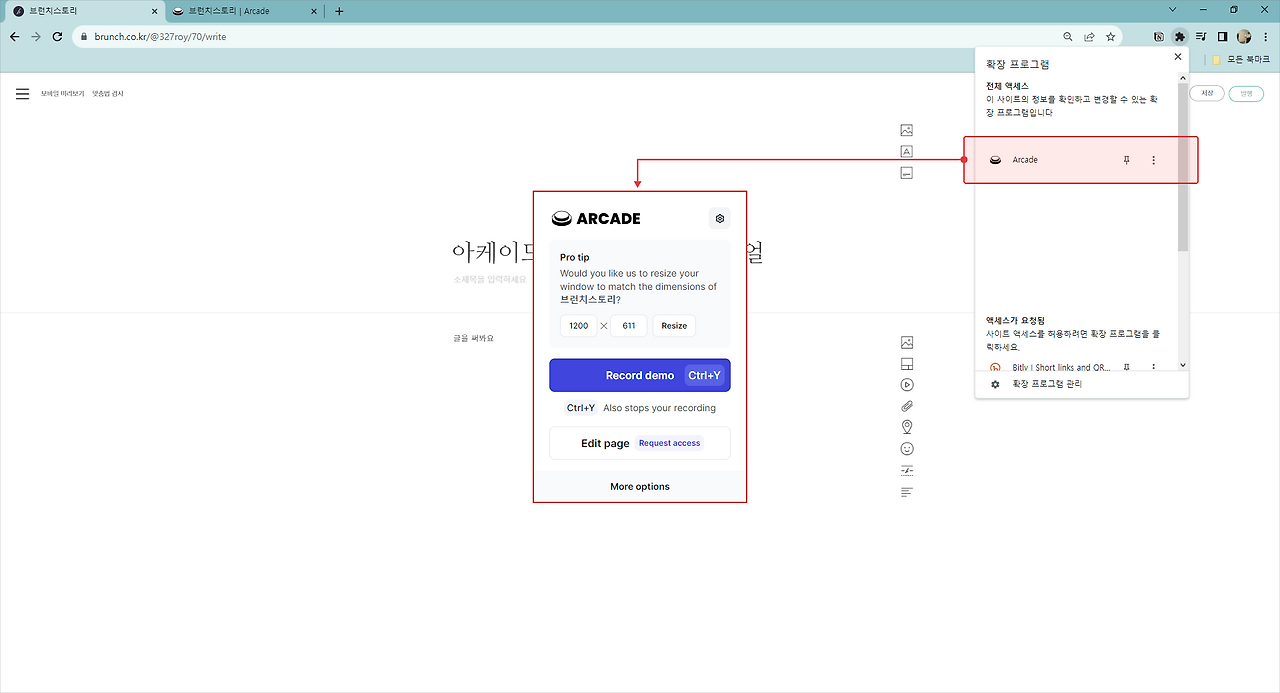1280x693 pixels.
Task: Pin the Arcade extension
Action: (1126, 160)
